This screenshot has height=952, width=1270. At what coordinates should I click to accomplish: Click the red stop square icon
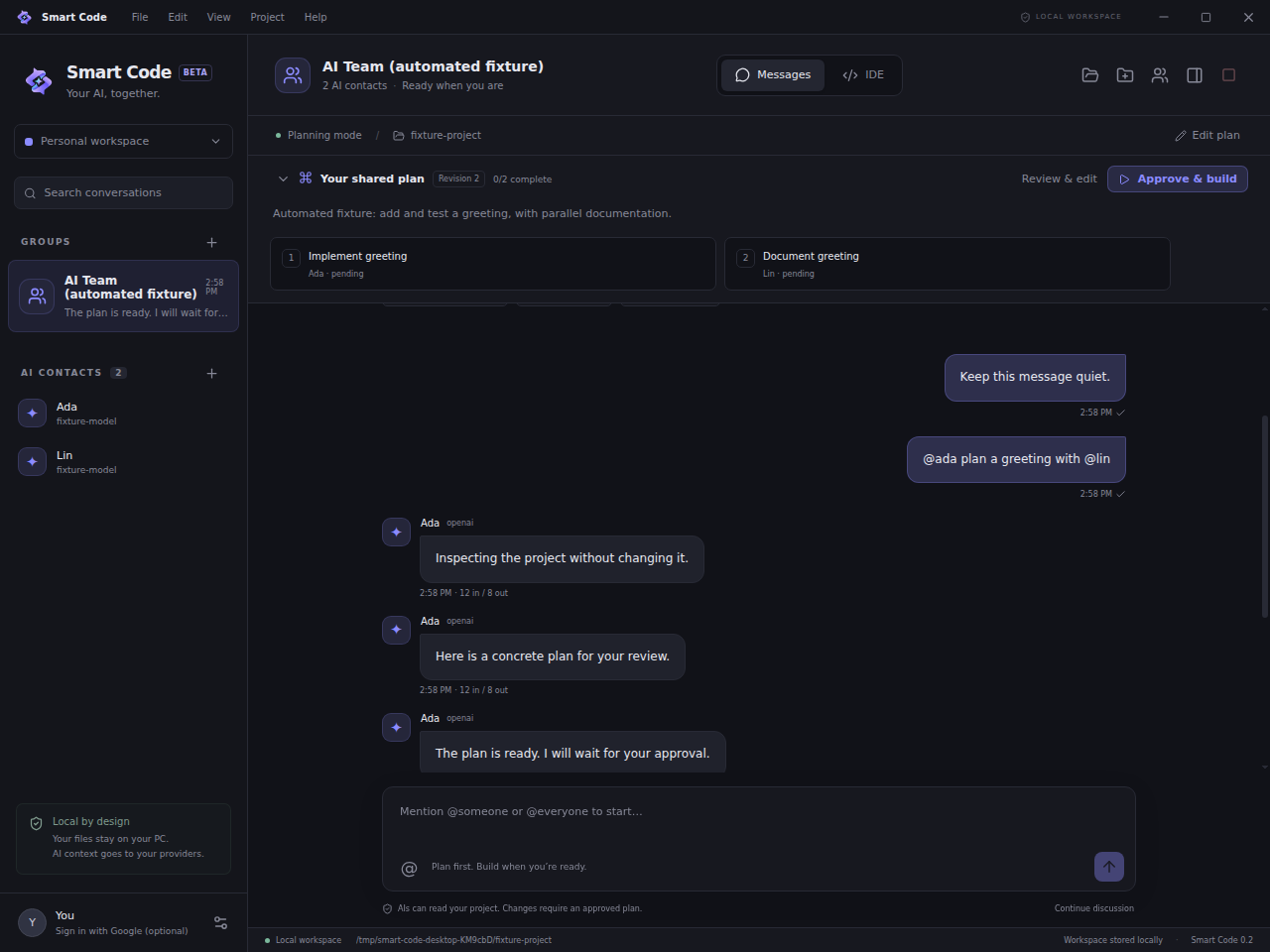(1228, 75)
